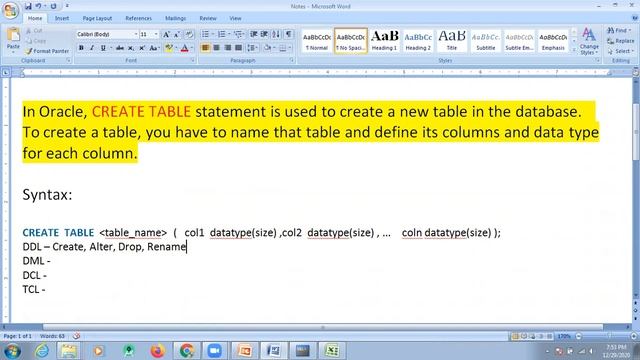Shrink font size with the small A
The height and width of the screenshot is (360, 640).
click(x=177, y=35)
